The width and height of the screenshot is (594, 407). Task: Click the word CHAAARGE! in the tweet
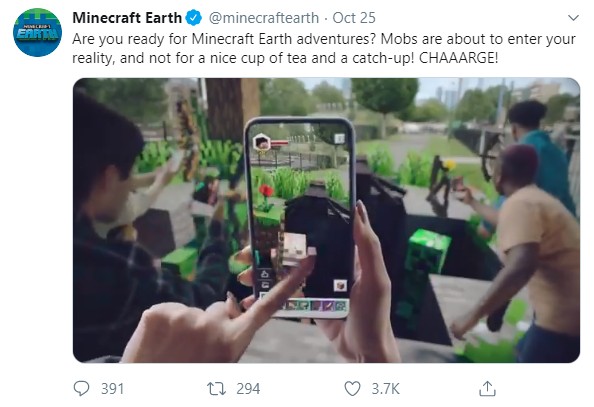coord(458,58)
